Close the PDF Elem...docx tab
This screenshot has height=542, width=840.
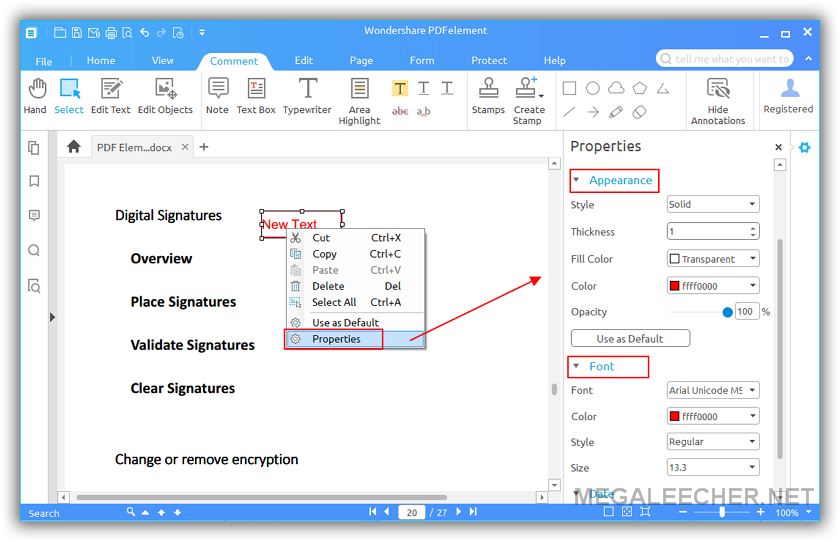(x=185, y=147)
